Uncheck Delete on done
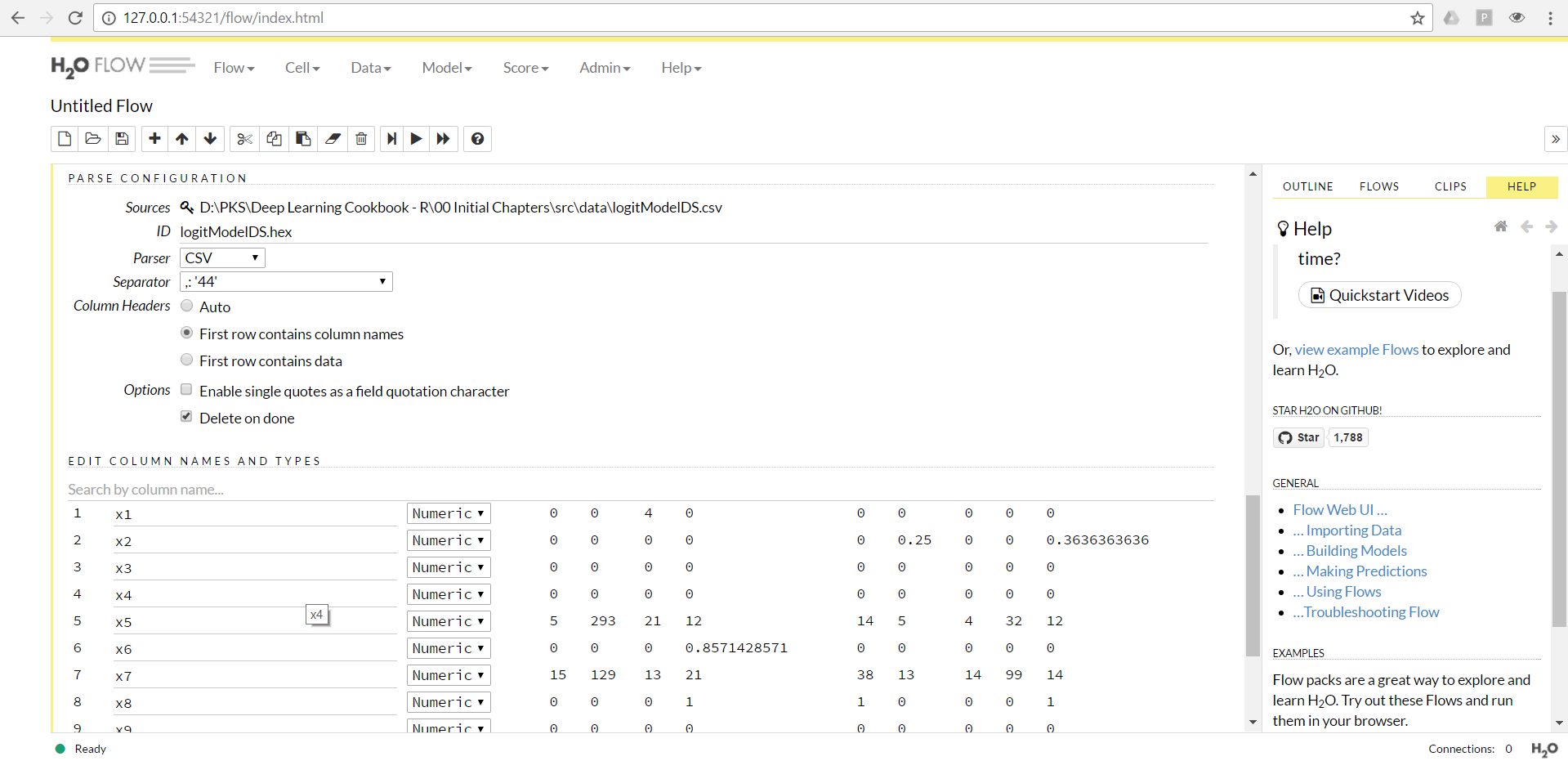 coord(186,417)
